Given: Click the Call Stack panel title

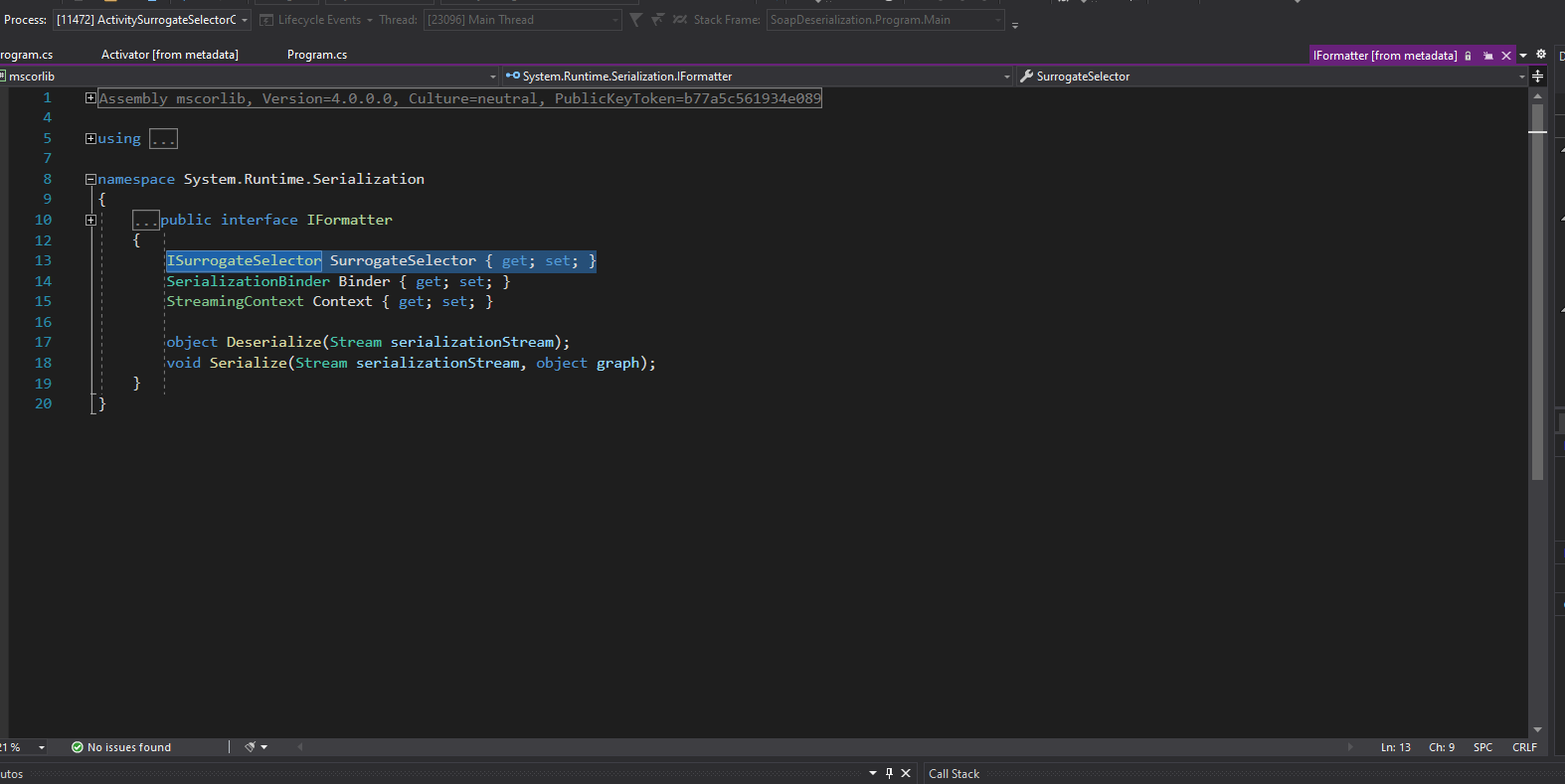Looking at the screenshot, I should click(954, 774).
